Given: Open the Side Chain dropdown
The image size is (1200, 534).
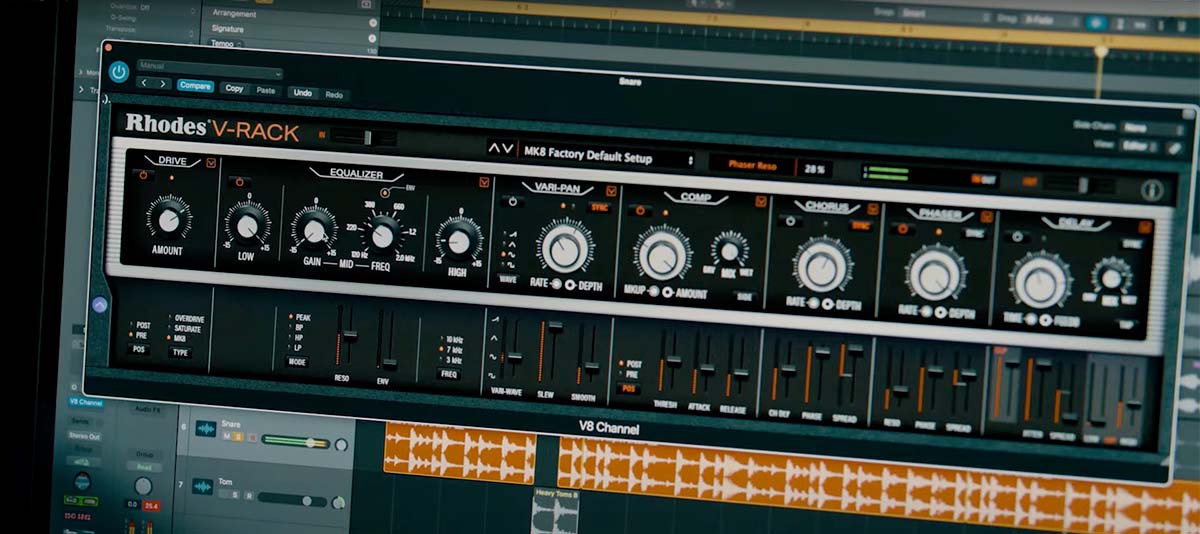Looking at the screenshot, I should coord(1148,128).
